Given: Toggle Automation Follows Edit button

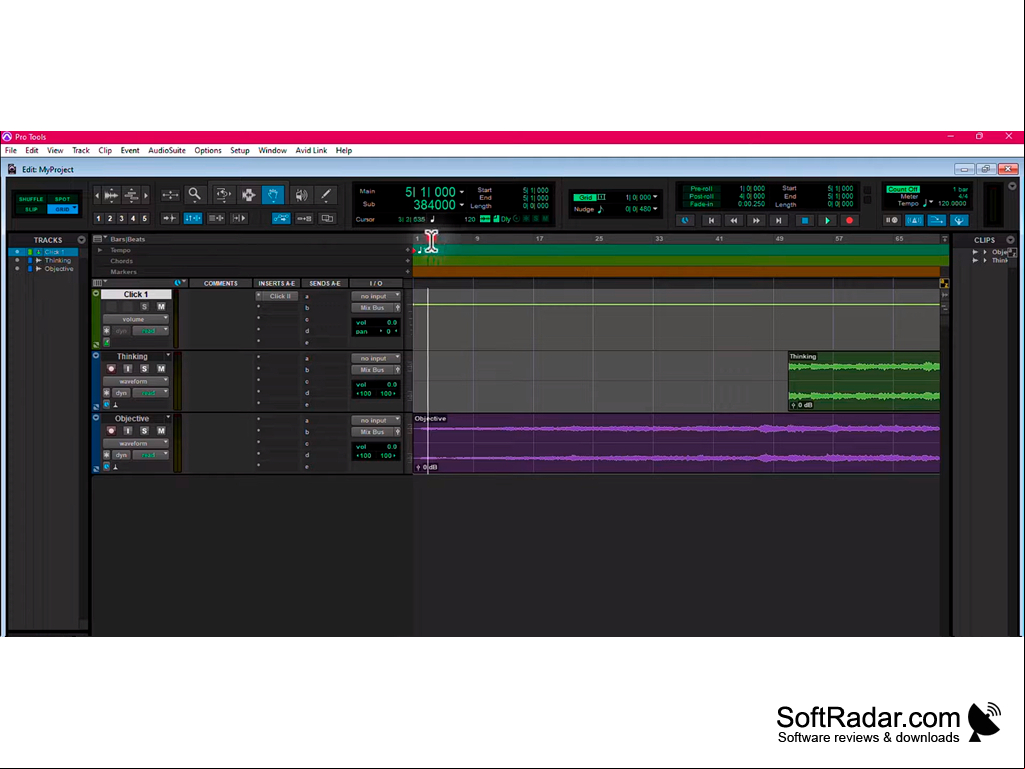Looking at the screenshot, I should coord(281,218).
